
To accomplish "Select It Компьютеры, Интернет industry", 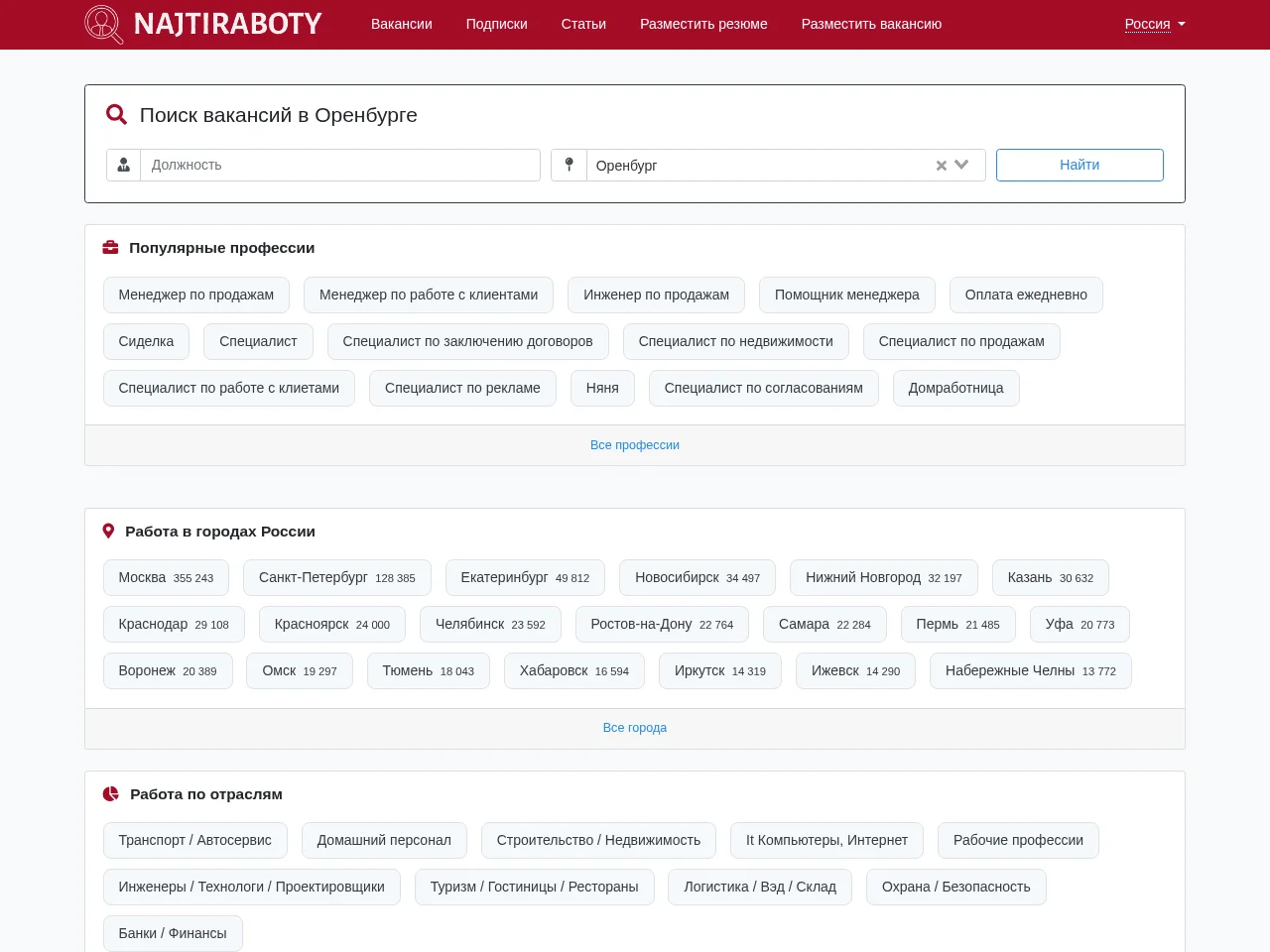I will pyautogui.click(x=826, y=840).
